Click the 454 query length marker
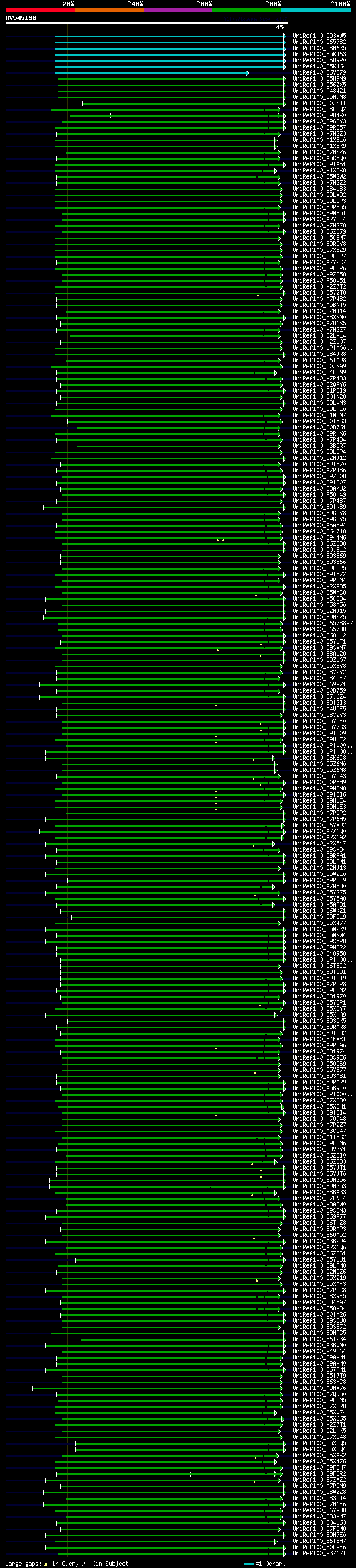This screenshot has width=356, height=1568. click(281, 27)
